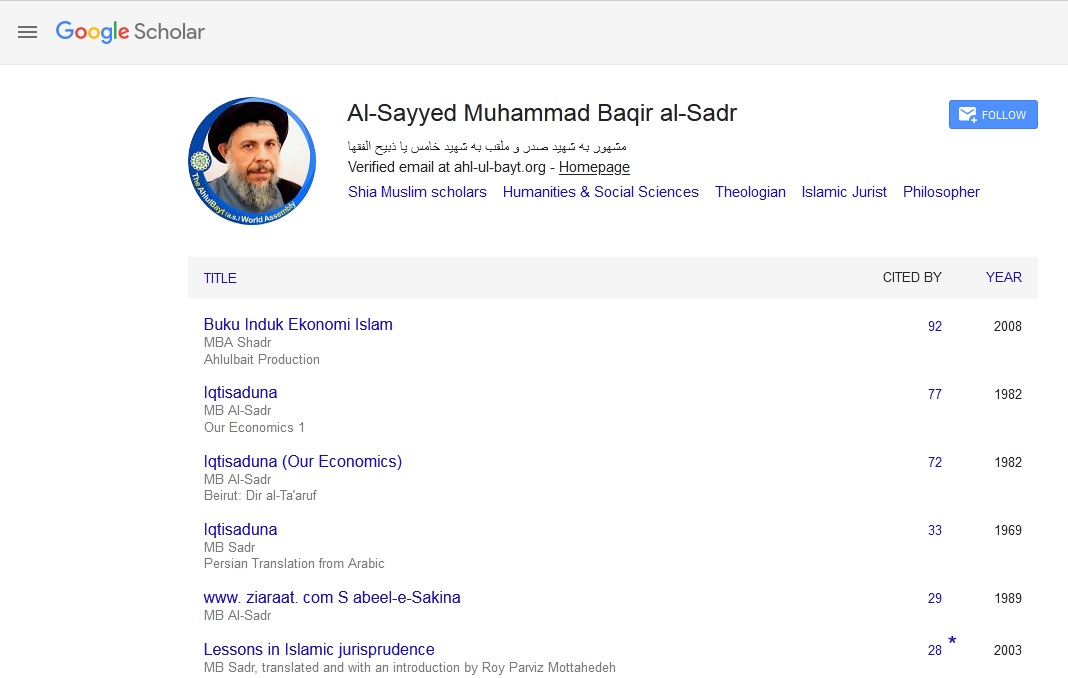View the 33 citations count link
Viewport: 1068px width, 678px height.
[x=935, y=530]
